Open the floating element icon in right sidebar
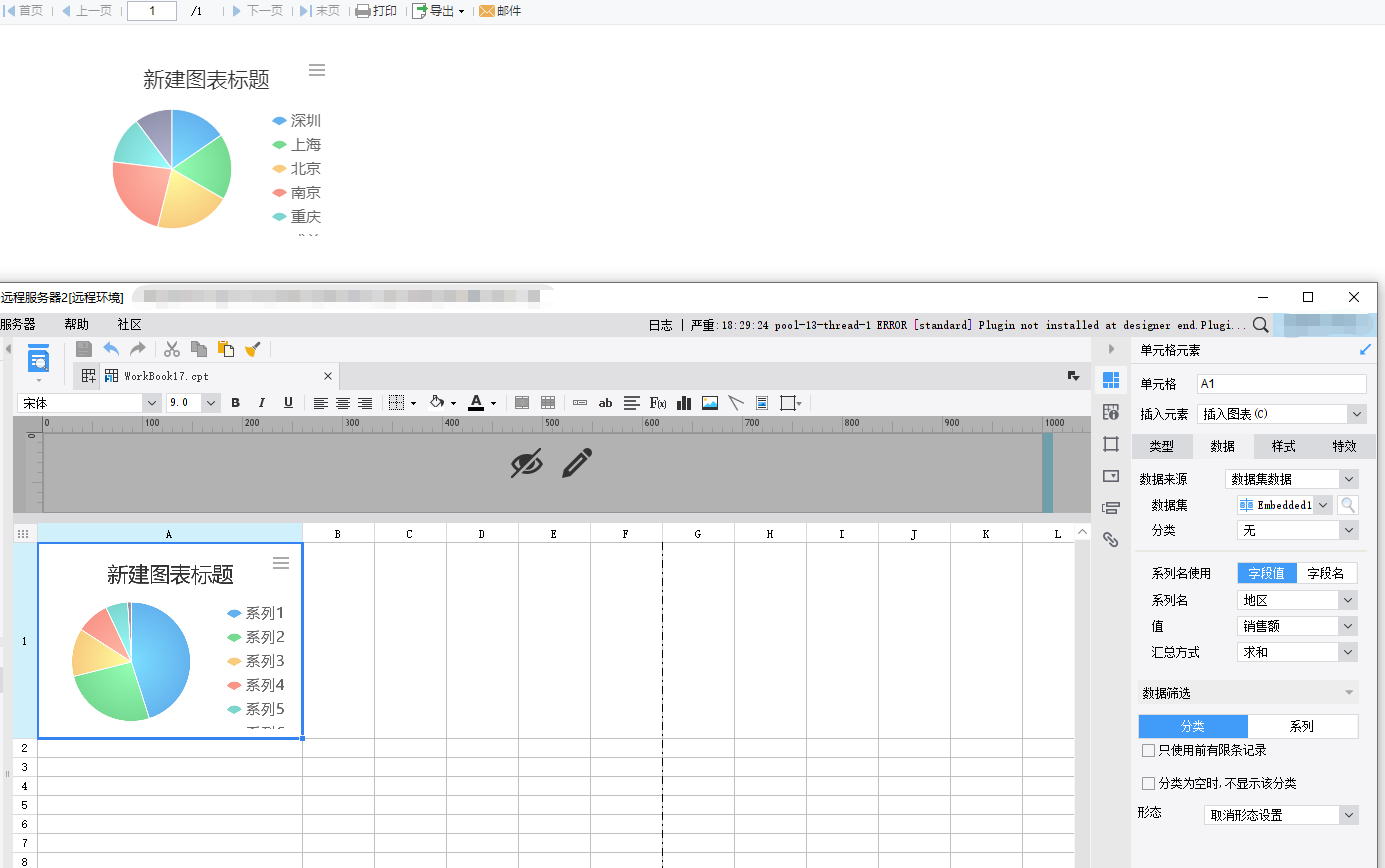The image size is (1385, 868). click(1111, 444)
